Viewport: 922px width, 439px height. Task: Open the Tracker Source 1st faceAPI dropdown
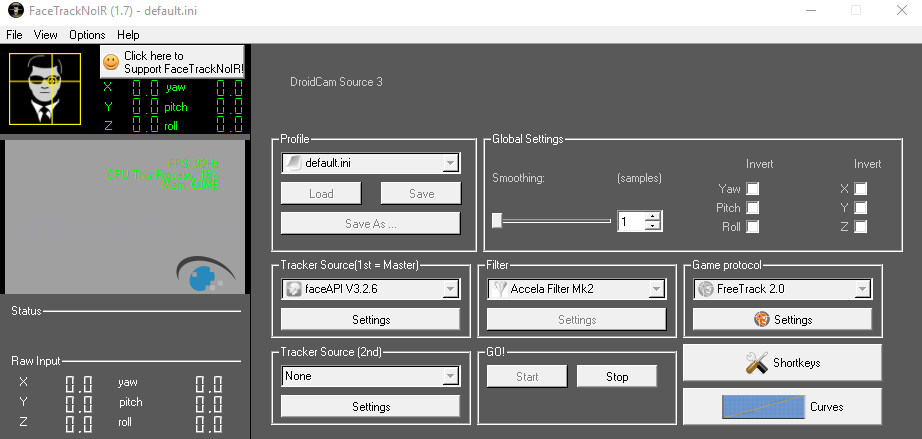click(x=371, y=289)
